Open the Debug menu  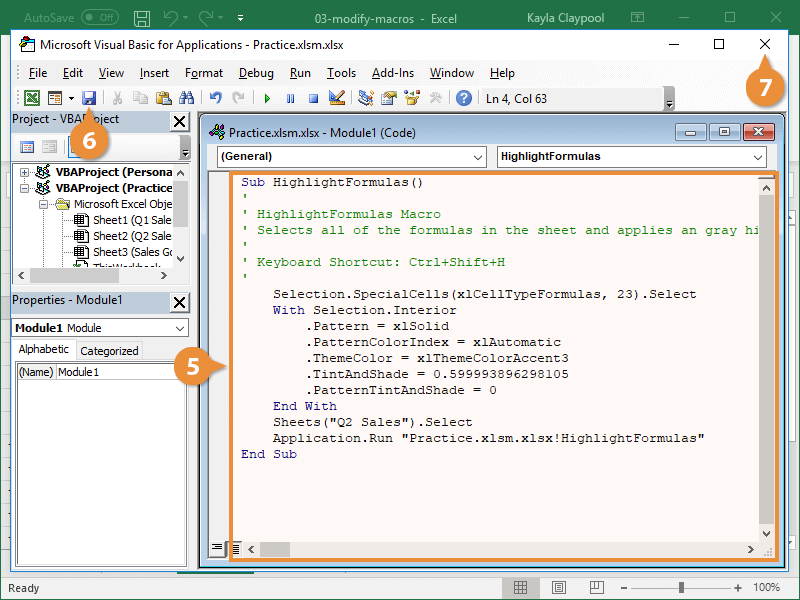pyautogui.click(x=256, y=73)
